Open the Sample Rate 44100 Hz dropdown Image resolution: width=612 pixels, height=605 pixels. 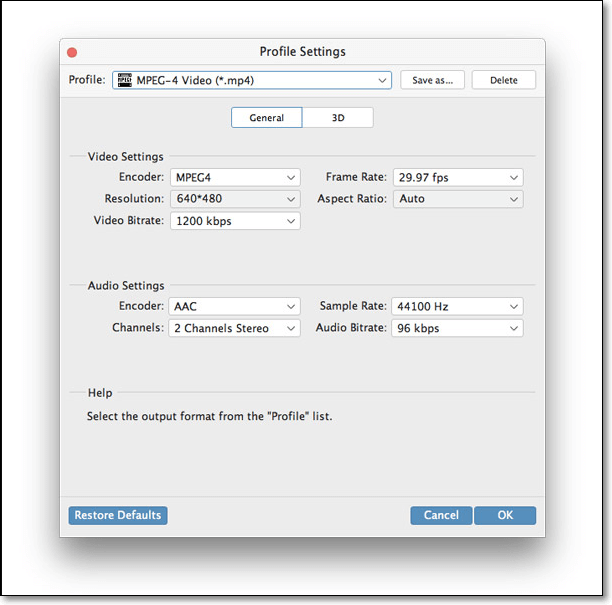(457, 306)
